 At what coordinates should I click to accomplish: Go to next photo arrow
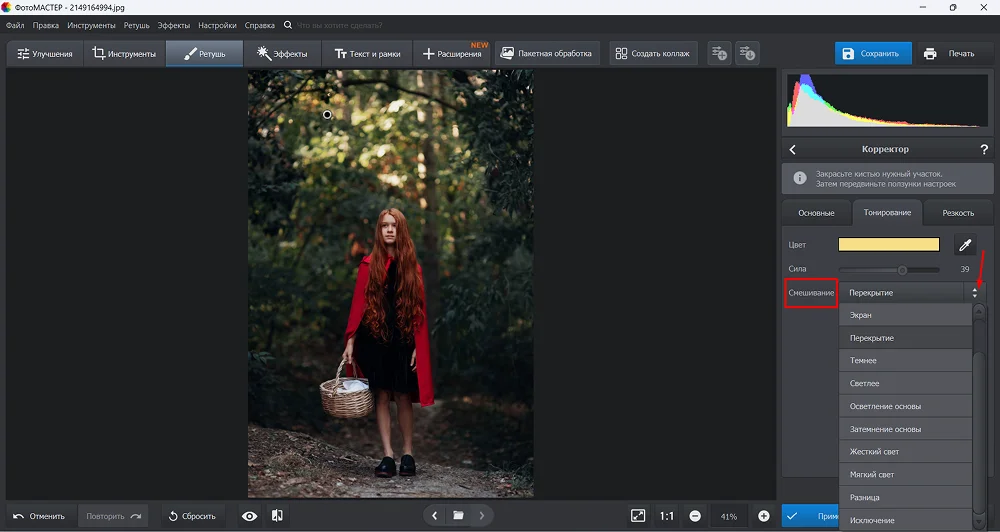(x=482, y=515)
